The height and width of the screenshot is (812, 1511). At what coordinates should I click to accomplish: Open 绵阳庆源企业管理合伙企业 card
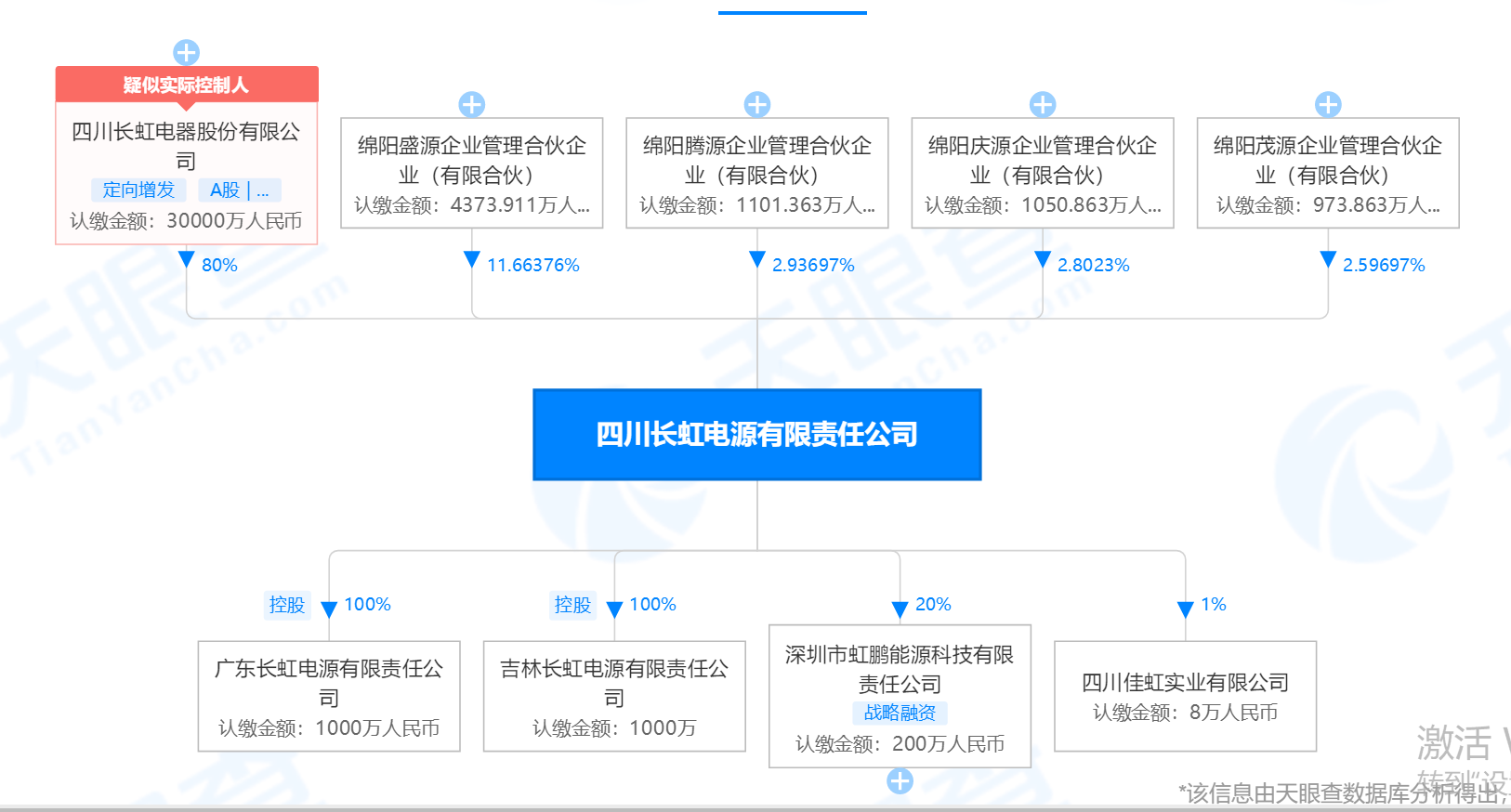(1043, 173)
